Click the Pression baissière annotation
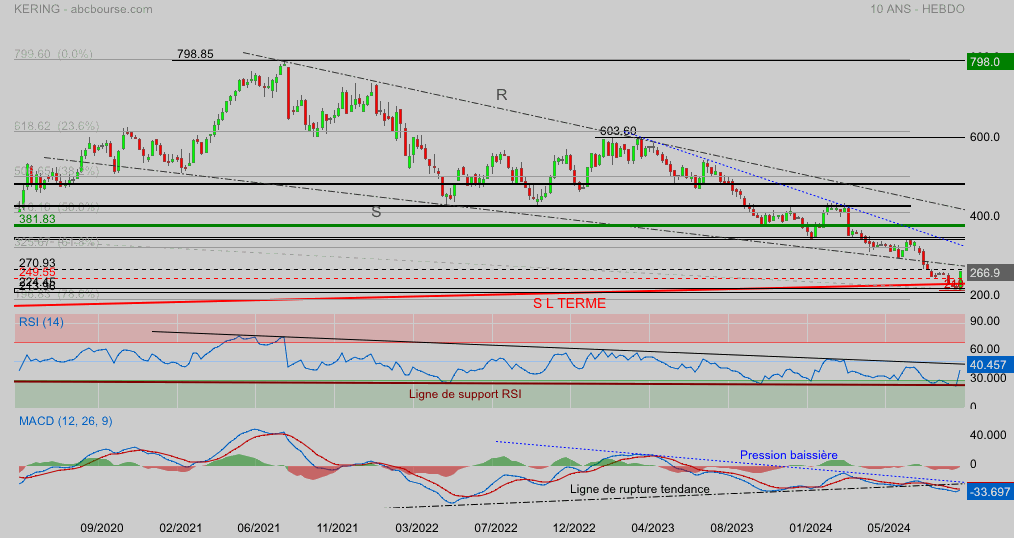Image resolution: width=1014 pixels, height=538 pixels. coord(788,455)
